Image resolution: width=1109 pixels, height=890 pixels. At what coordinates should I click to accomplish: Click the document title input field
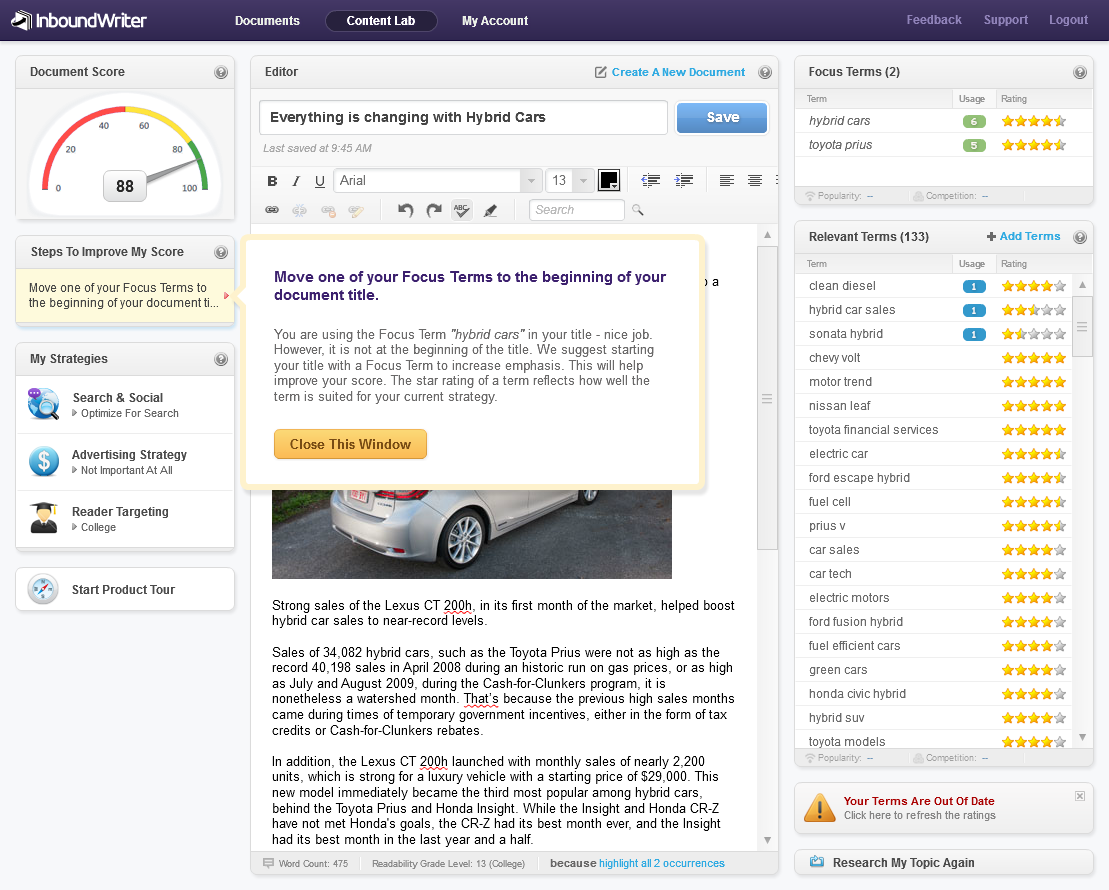pos(463,117)
